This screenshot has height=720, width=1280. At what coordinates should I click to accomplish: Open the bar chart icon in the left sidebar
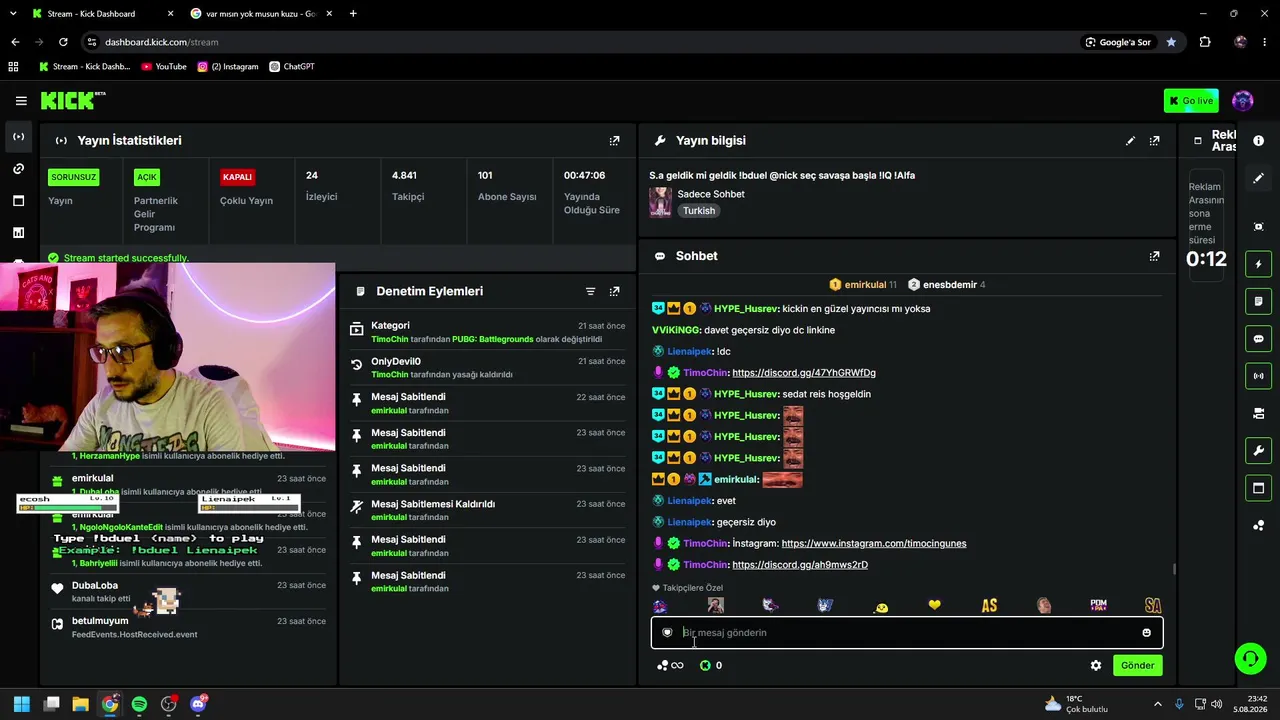18,233
